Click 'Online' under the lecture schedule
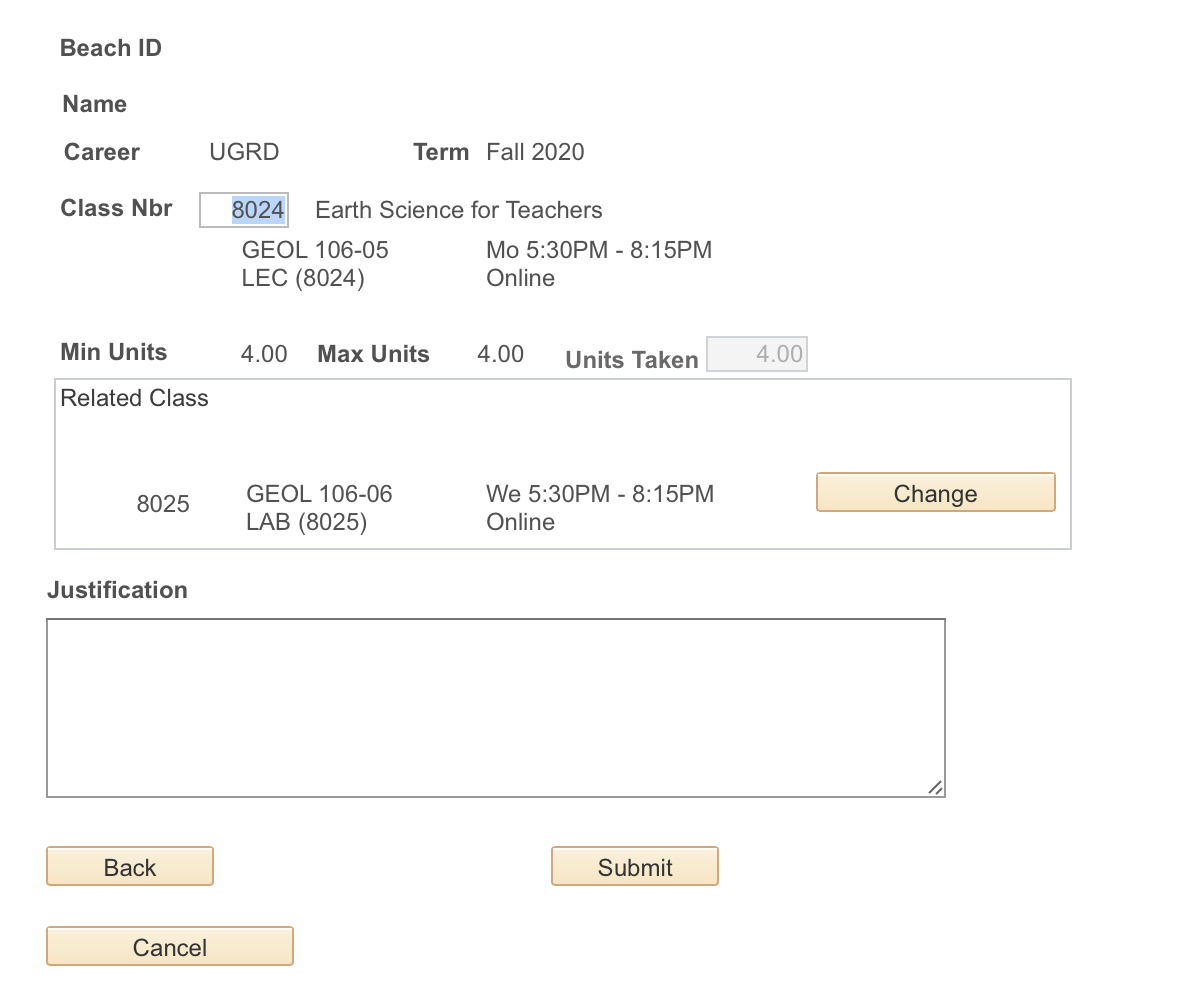Viewport: 1198px width, 1008px height. [520, 278]
